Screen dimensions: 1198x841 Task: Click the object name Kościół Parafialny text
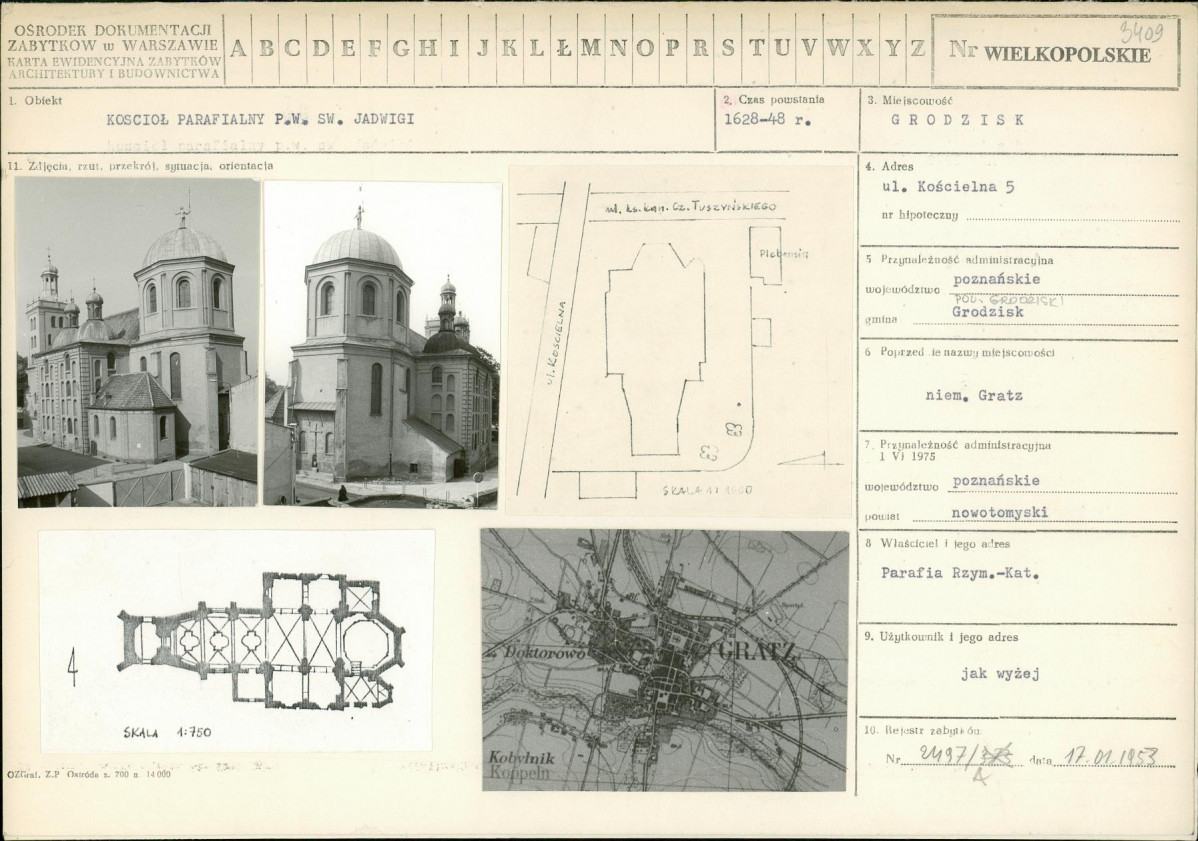260,119
